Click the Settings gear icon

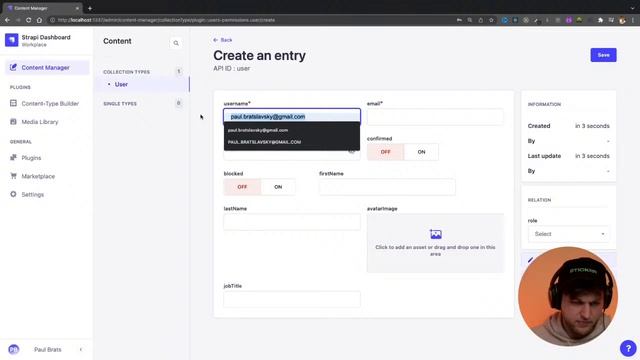13,194
